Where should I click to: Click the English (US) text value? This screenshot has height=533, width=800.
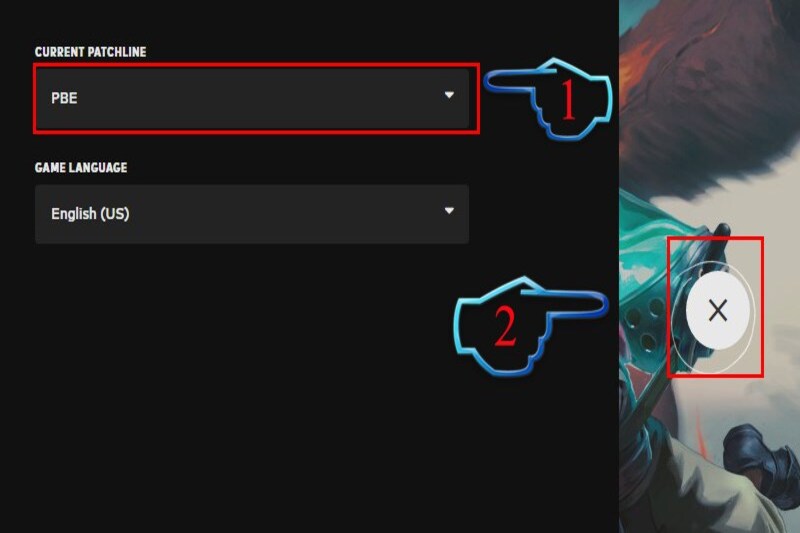90,214
